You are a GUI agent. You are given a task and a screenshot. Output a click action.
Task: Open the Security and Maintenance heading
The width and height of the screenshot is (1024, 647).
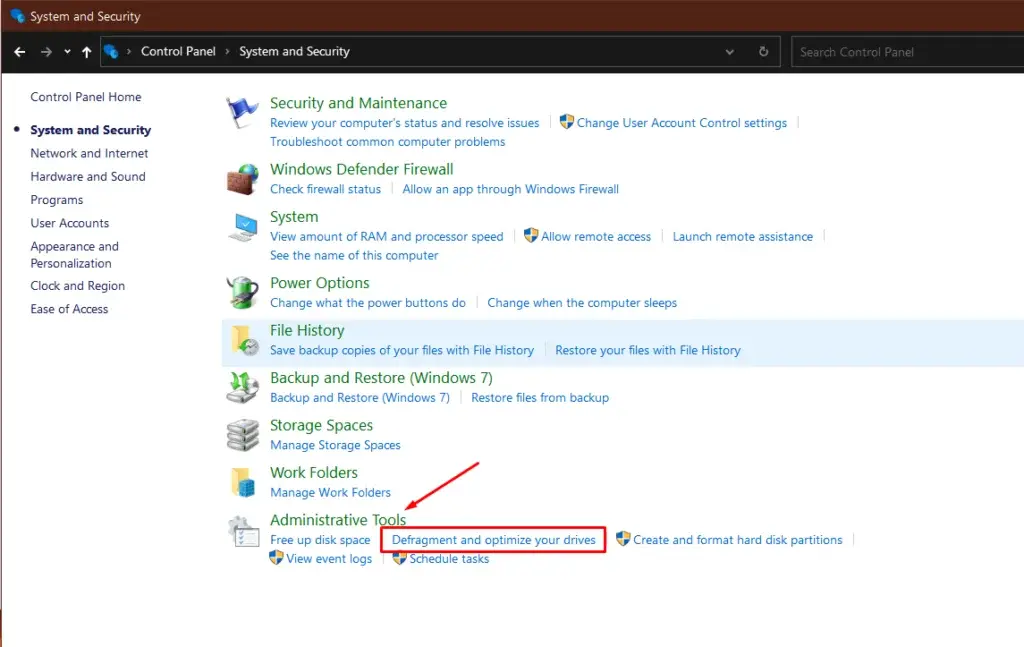pyautogui.click(x=359, y=103)
